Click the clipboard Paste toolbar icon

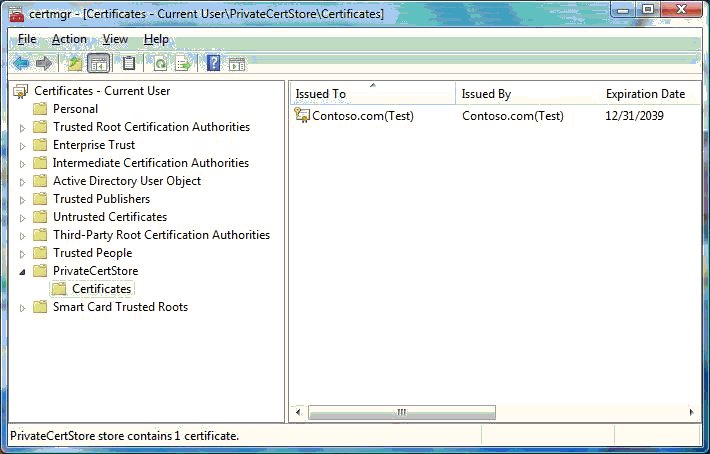[129, 63]
